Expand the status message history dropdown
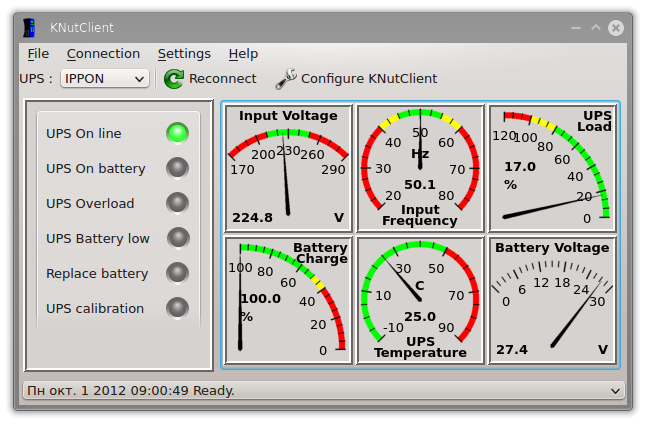Image resolution: width=646 pixels, height=424 pixels. (x=614, y=390)
